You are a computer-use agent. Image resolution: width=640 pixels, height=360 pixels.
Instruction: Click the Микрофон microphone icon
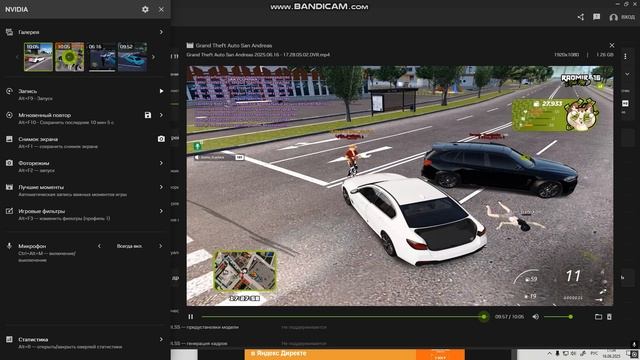[9, 246]
